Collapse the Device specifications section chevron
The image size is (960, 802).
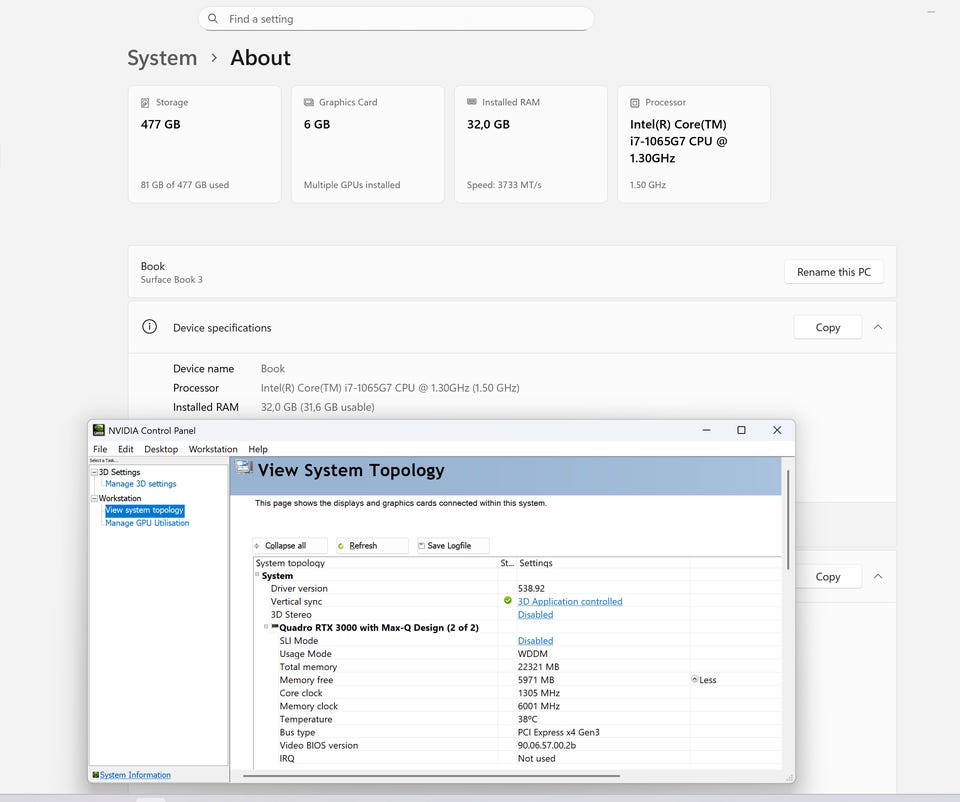coord(878,327)
